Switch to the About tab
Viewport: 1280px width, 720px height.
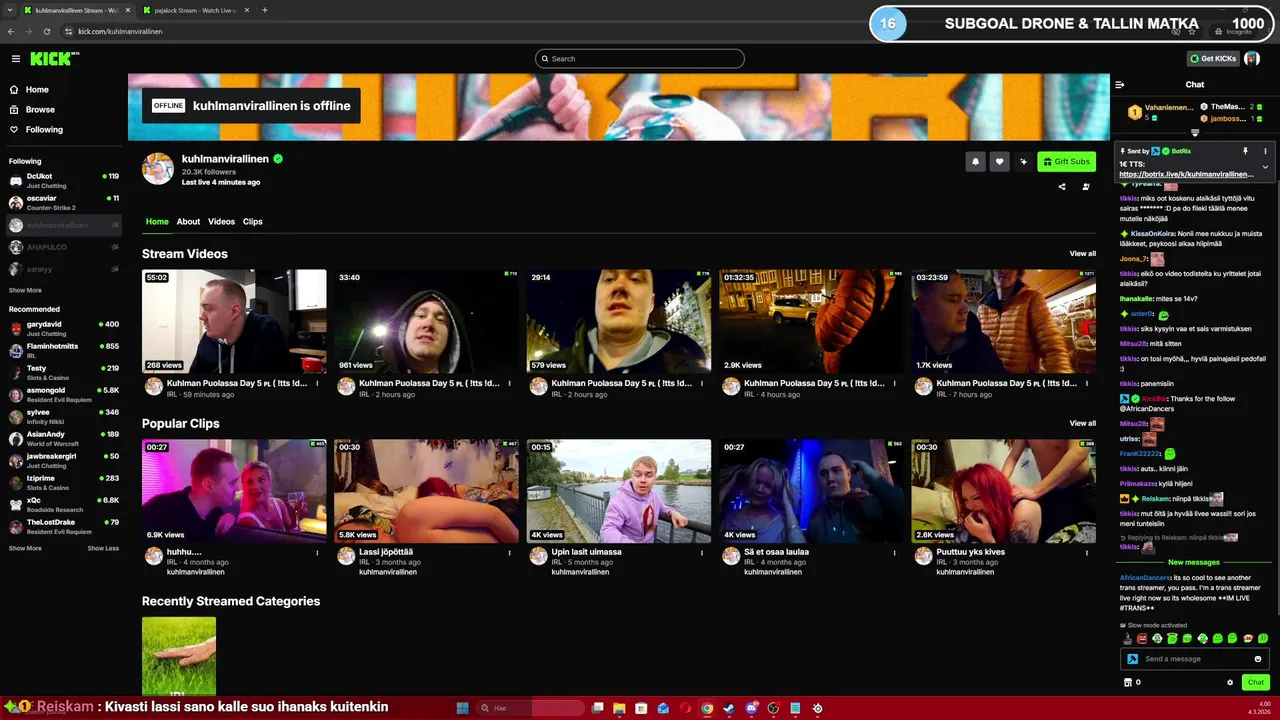pos(188,222)
